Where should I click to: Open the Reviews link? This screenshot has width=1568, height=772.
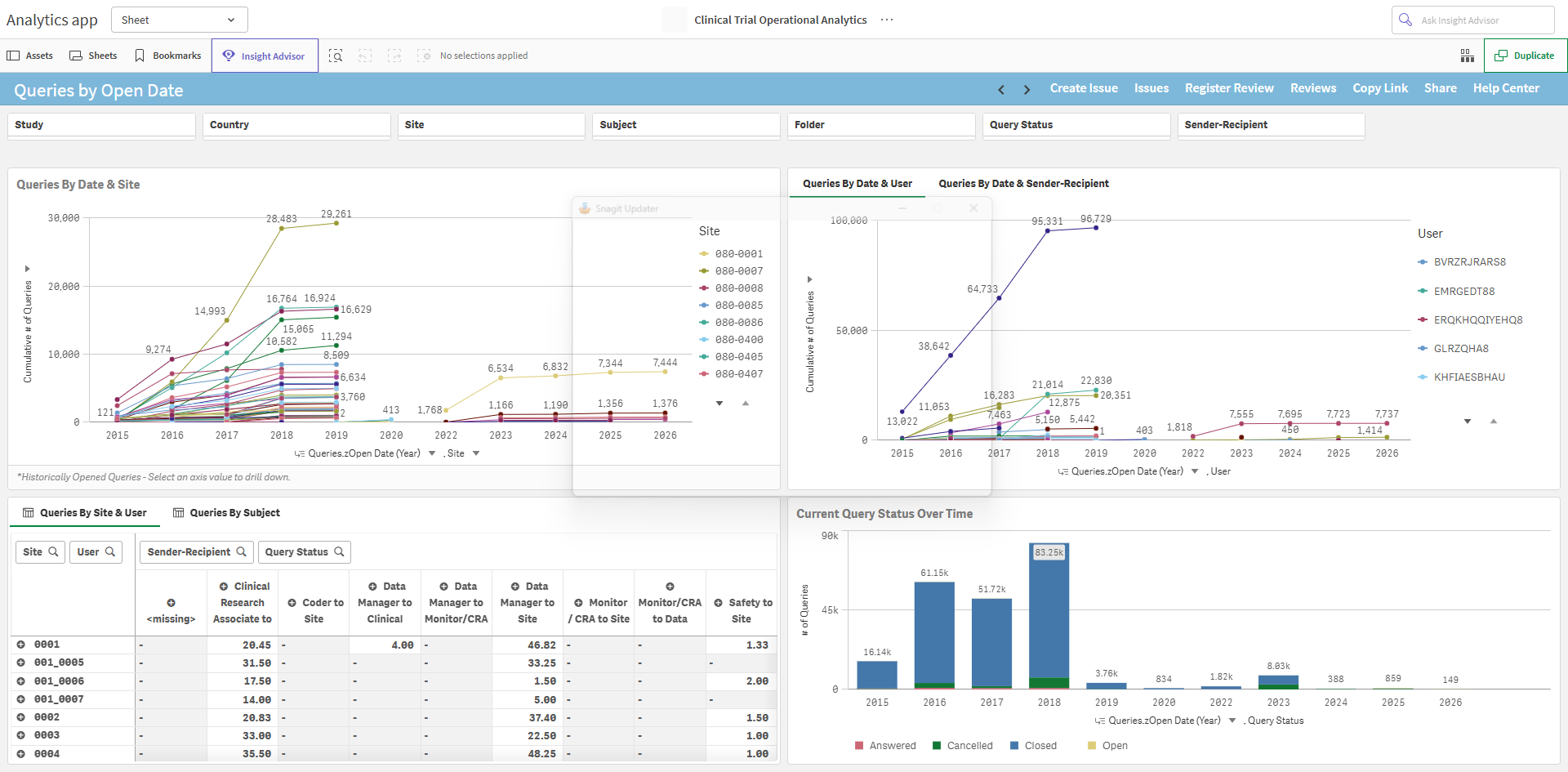pyautogui.click(x=1313, y=88)
